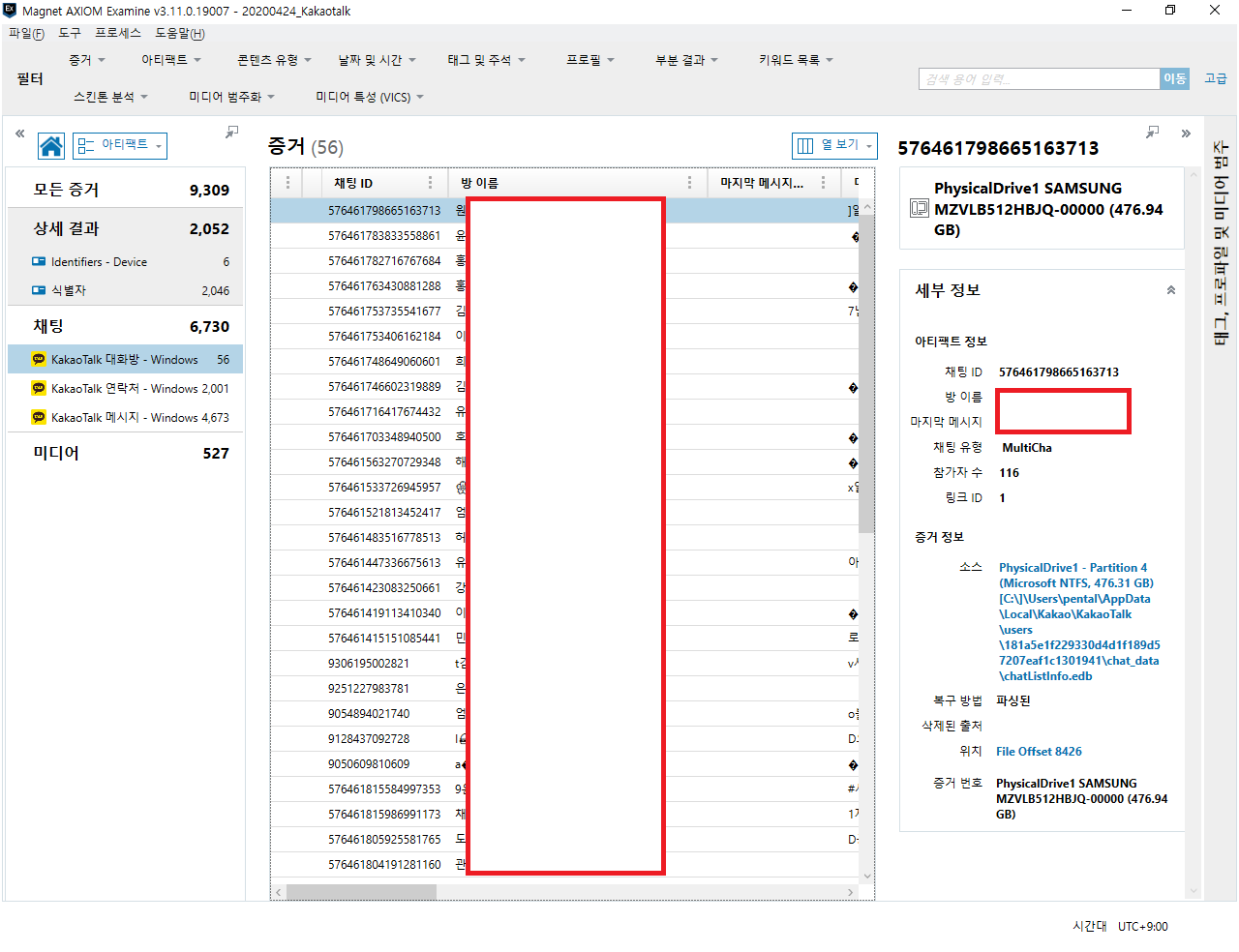Pin the left navigation panel
The height and width of the screenshot is (952, 1239).
pyautogui.click(x=231, y=132)
